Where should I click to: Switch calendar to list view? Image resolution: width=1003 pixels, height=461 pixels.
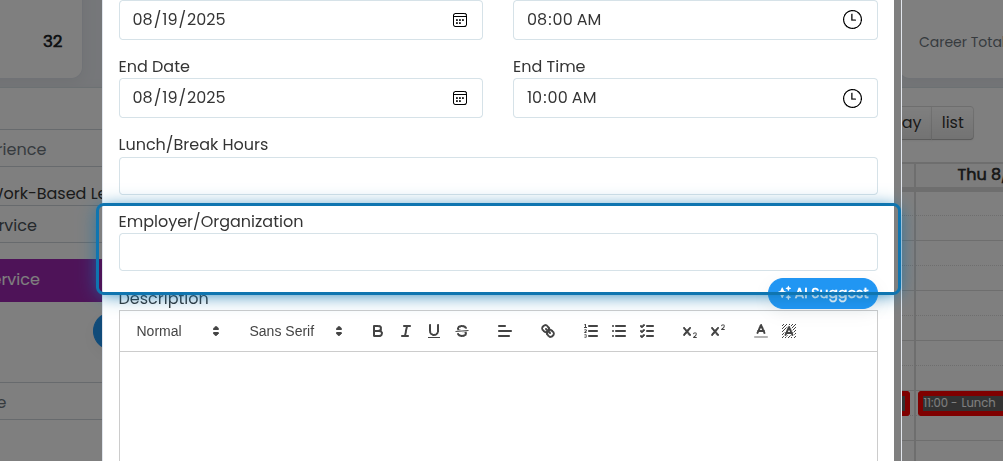(952, 123)
